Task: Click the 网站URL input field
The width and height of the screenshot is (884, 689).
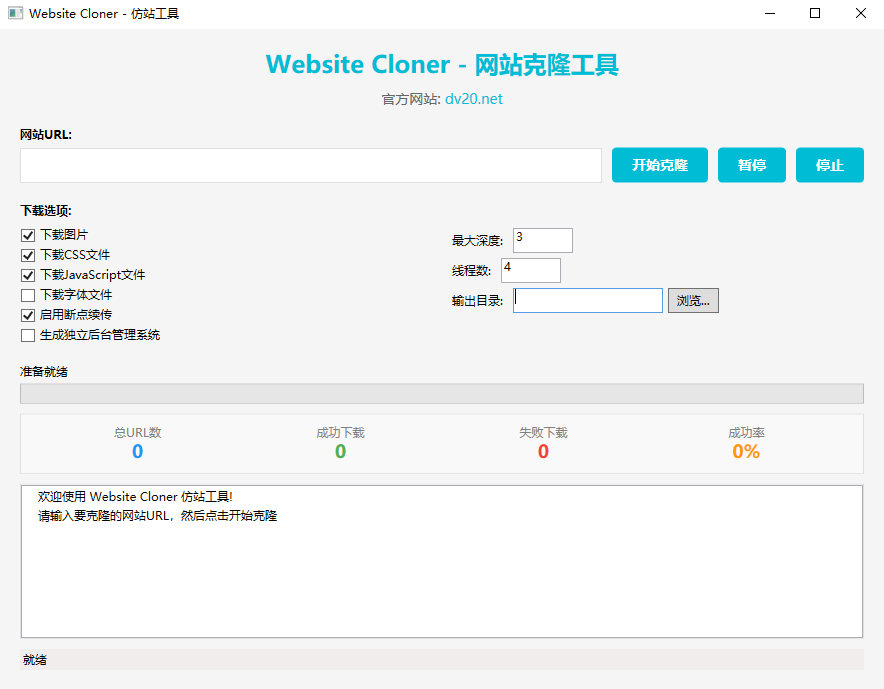Action: click(310, 165)
